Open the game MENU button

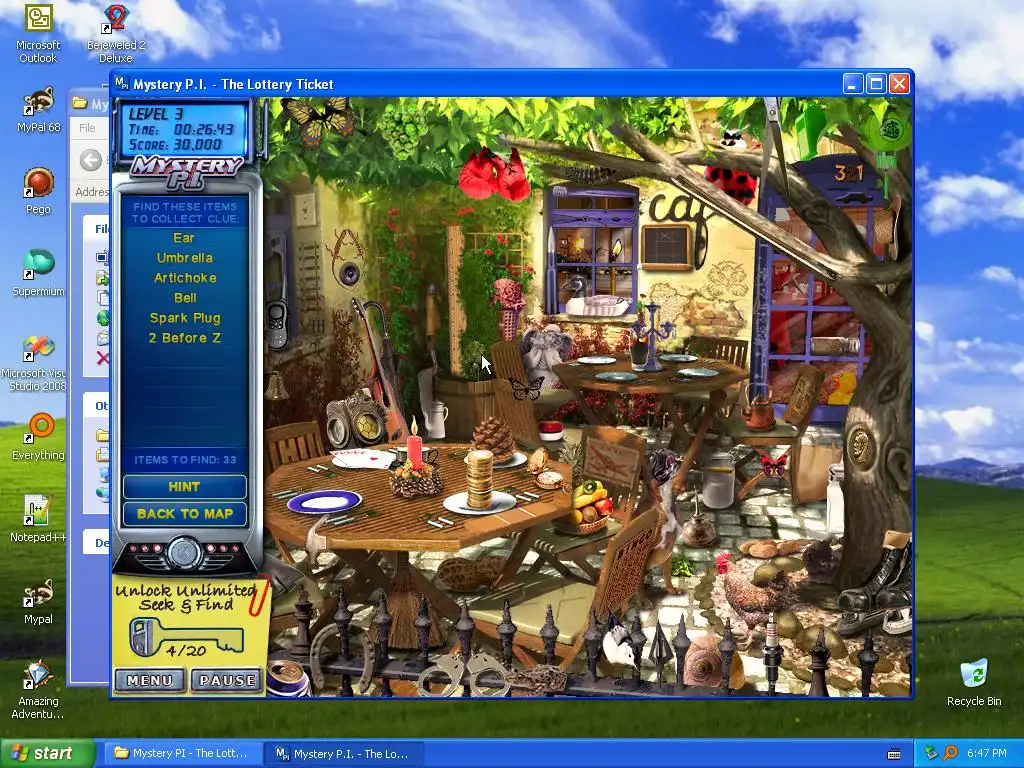point(150,680)
